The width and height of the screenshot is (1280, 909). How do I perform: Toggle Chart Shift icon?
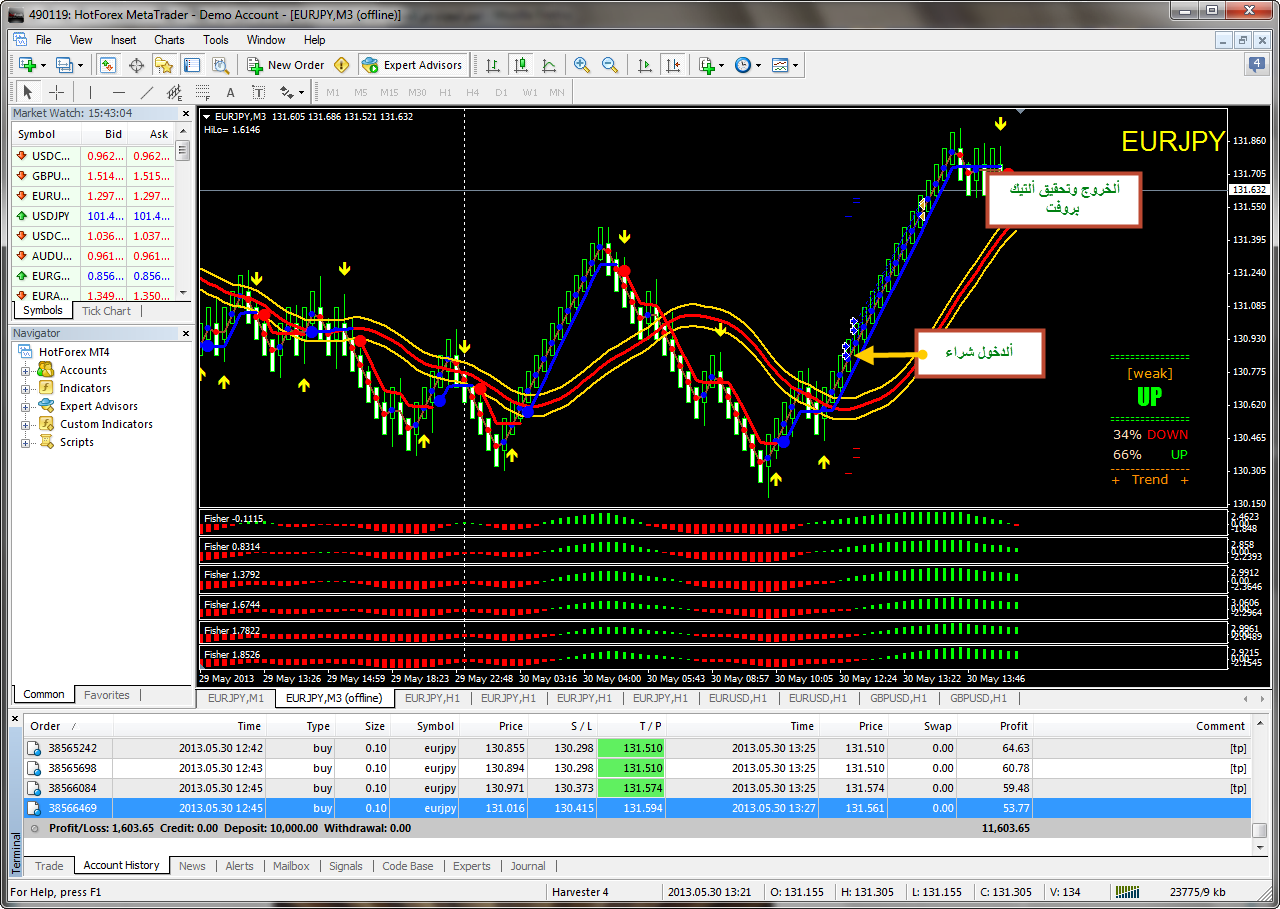coord(672,65)
